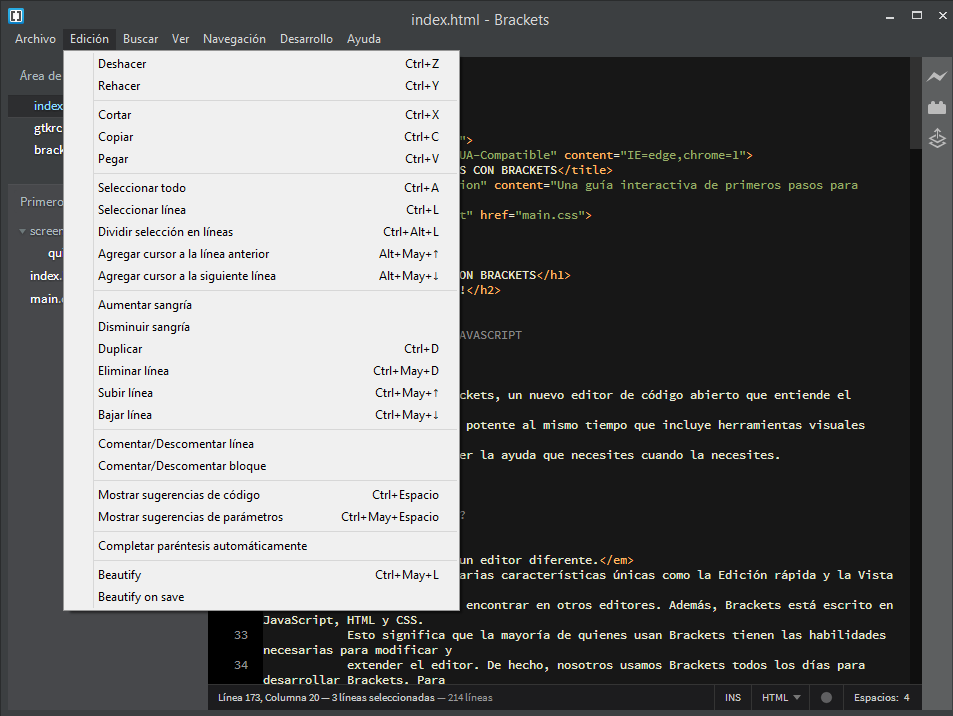The height and width of the screenshot is (716, 953).
Task: Toggle Completar paréntesis automáticamente
Action: [261, 546]
